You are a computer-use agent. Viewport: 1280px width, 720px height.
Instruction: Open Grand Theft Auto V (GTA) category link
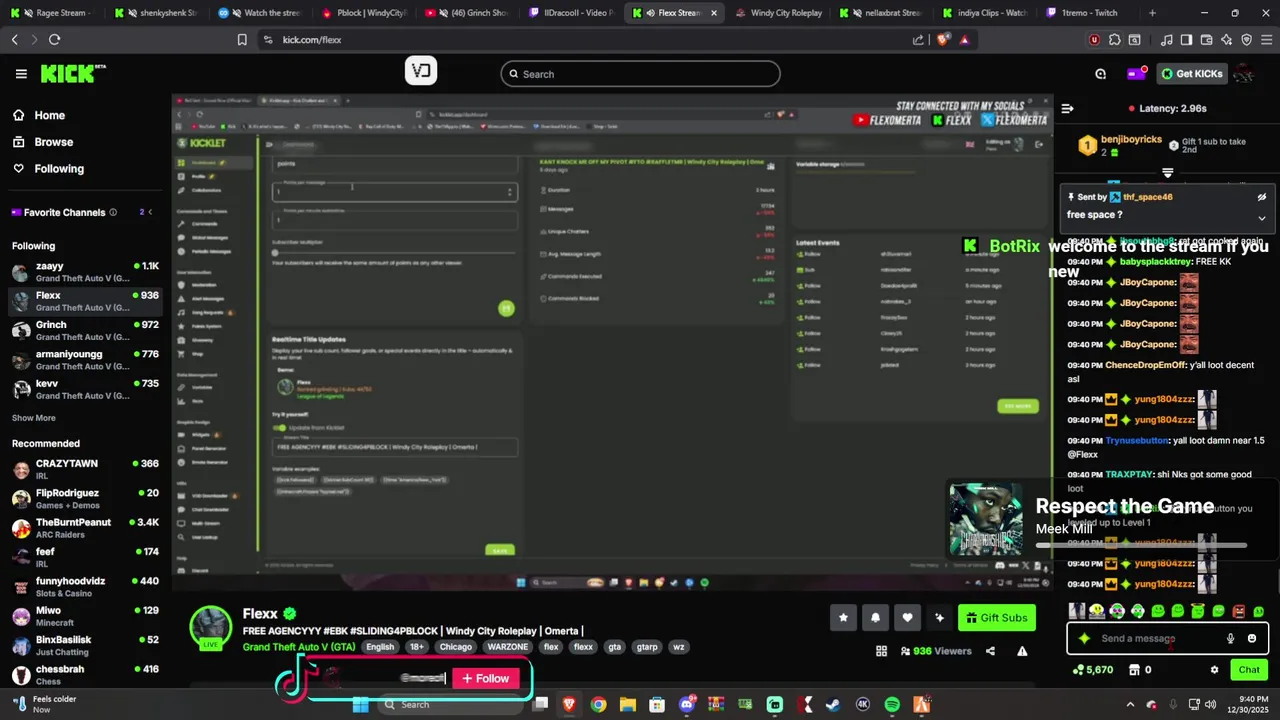point(299,647)
